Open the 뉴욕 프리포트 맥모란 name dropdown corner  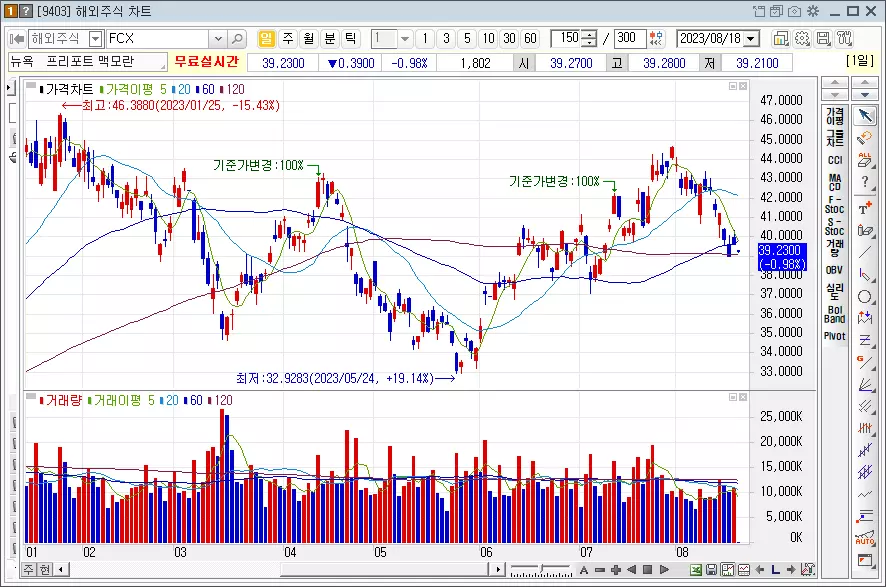[x=163, y=67]
